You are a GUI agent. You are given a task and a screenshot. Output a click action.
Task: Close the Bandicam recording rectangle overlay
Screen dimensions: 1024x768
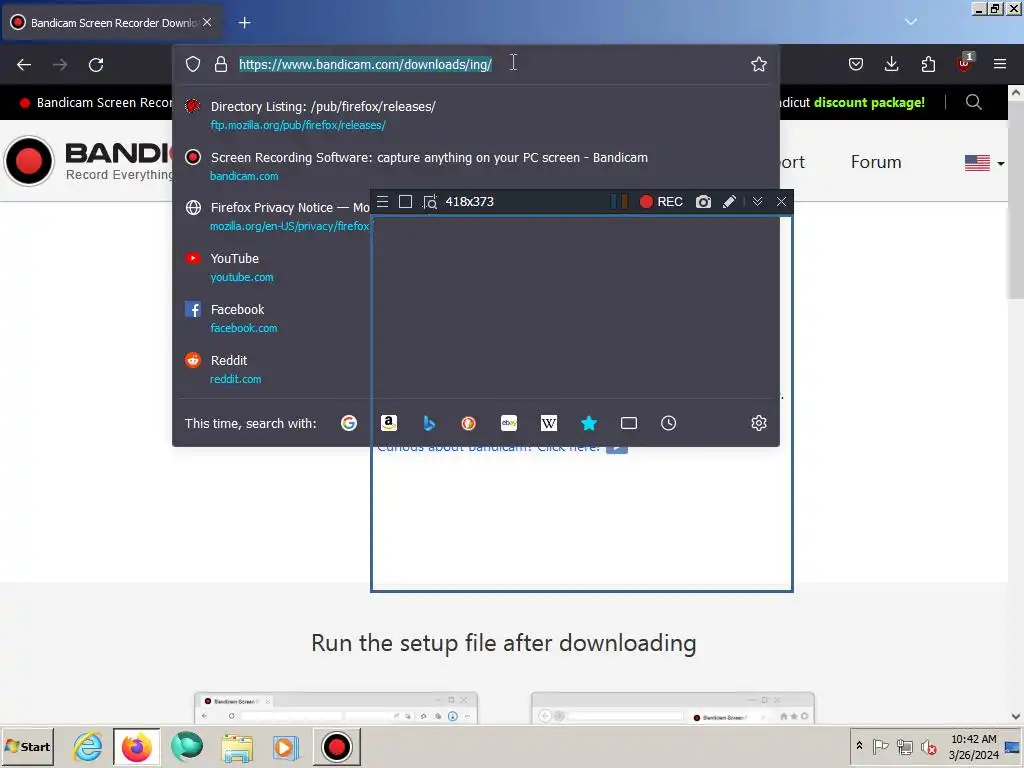(781, 202)
